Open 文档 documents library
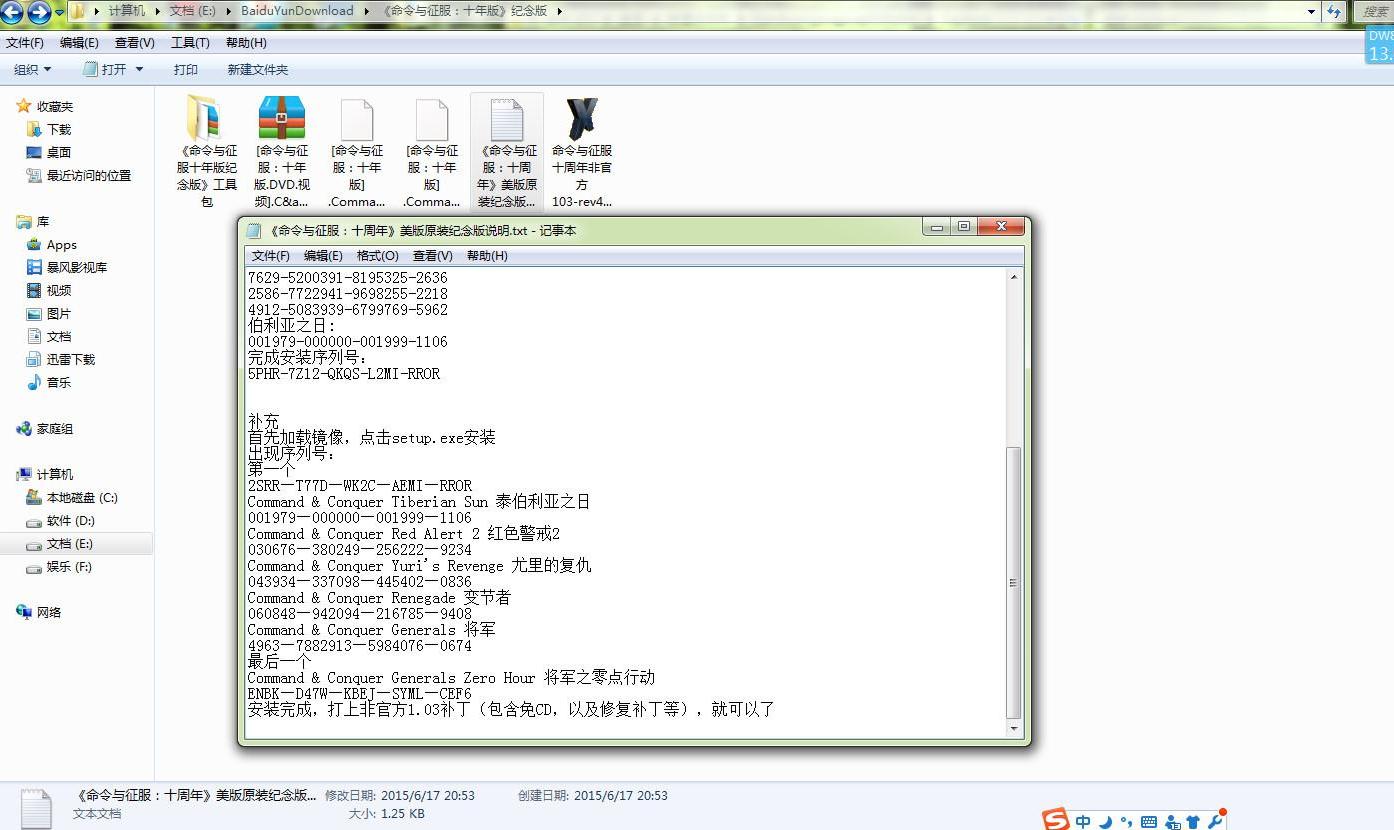 pos(49,336)
